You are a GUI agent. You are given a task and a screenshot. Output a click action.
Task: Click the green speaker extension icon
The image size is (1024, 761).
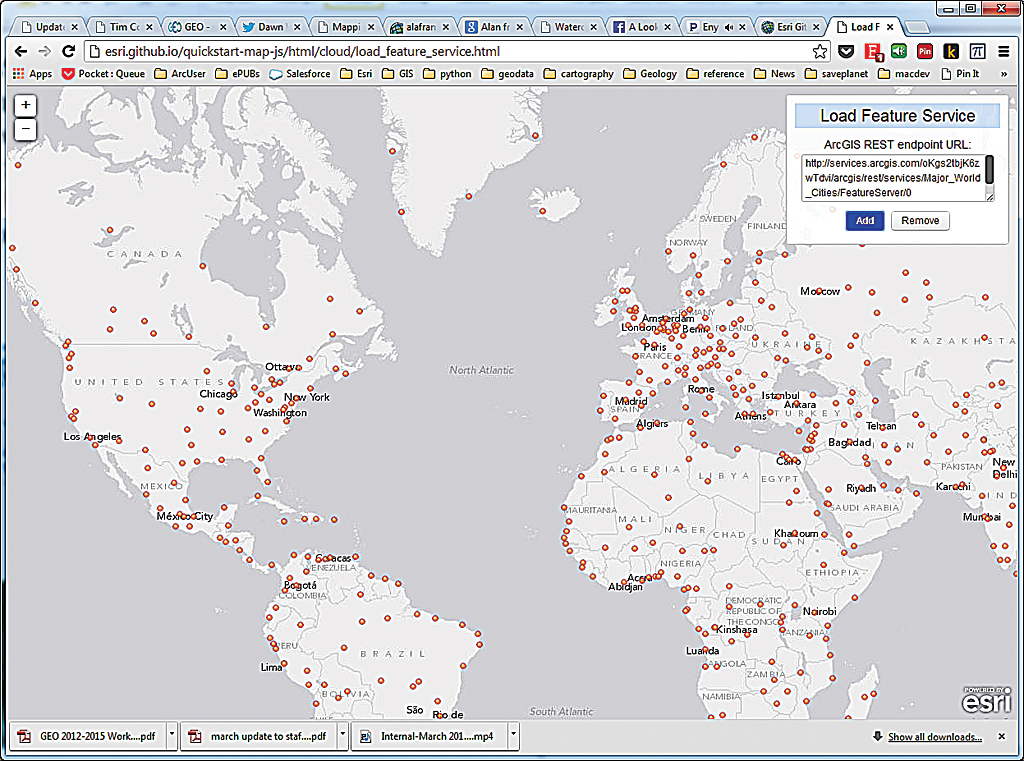[899, 51]
